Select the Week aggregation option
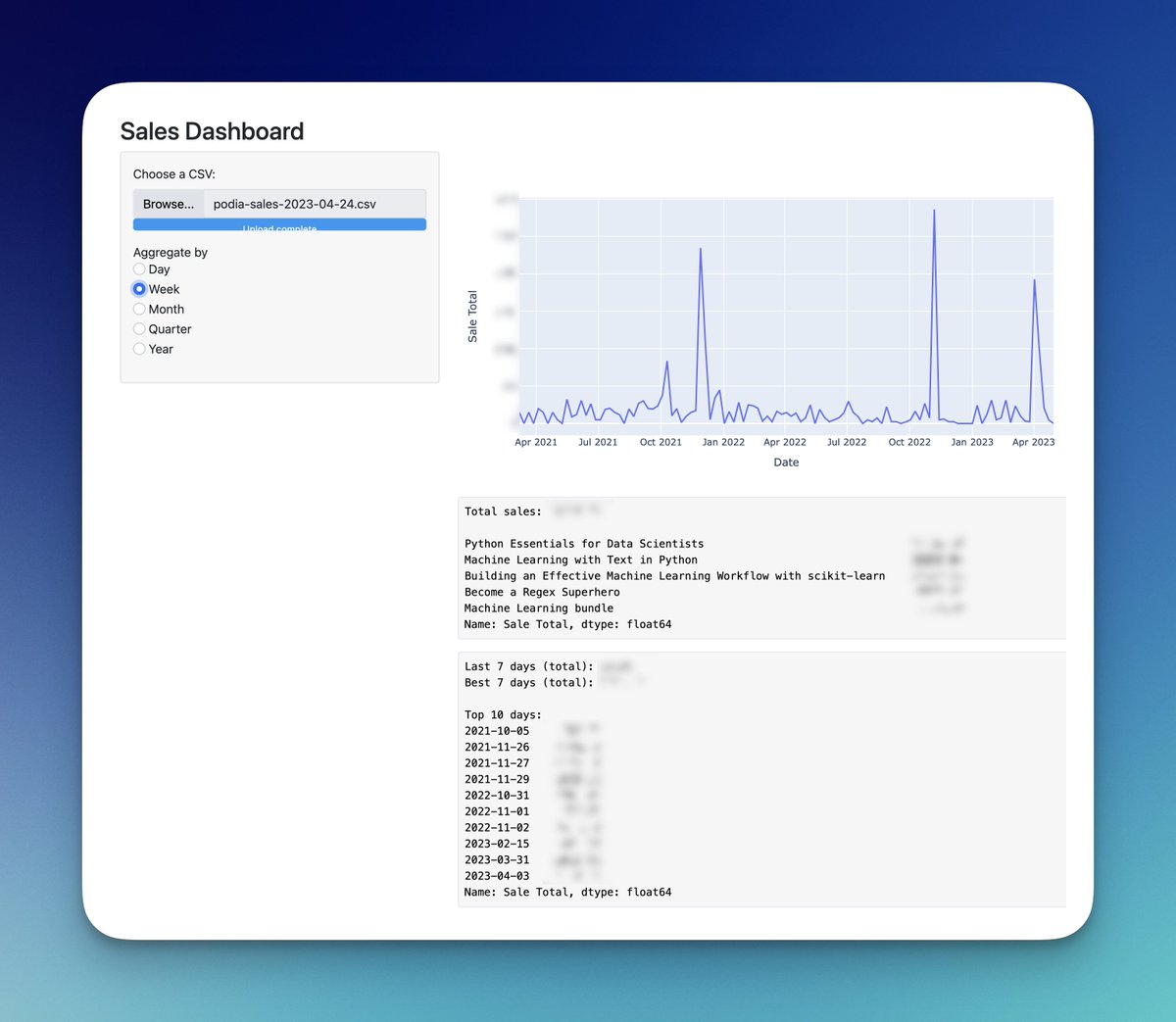This screenshot has height=1022, width=1176. [139, 289]
